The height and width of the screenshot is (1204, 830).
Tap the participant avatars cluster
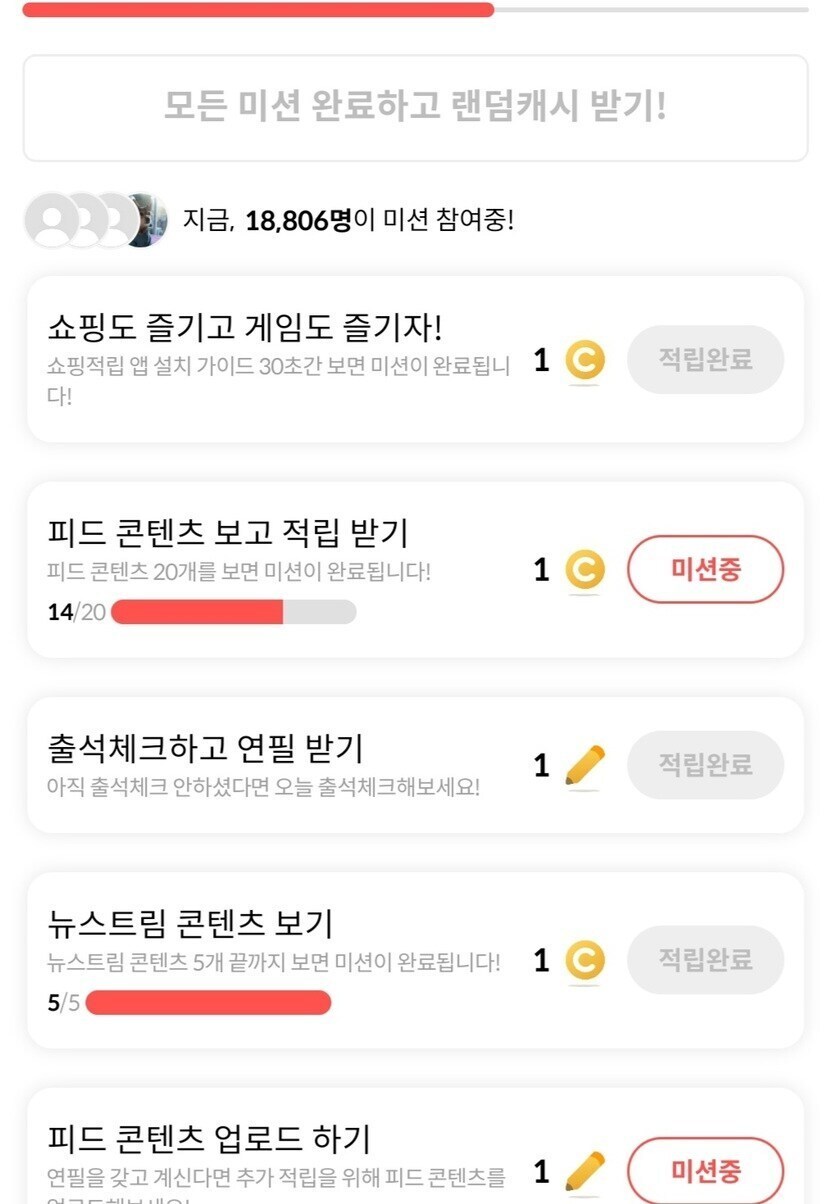click(94, 220)
